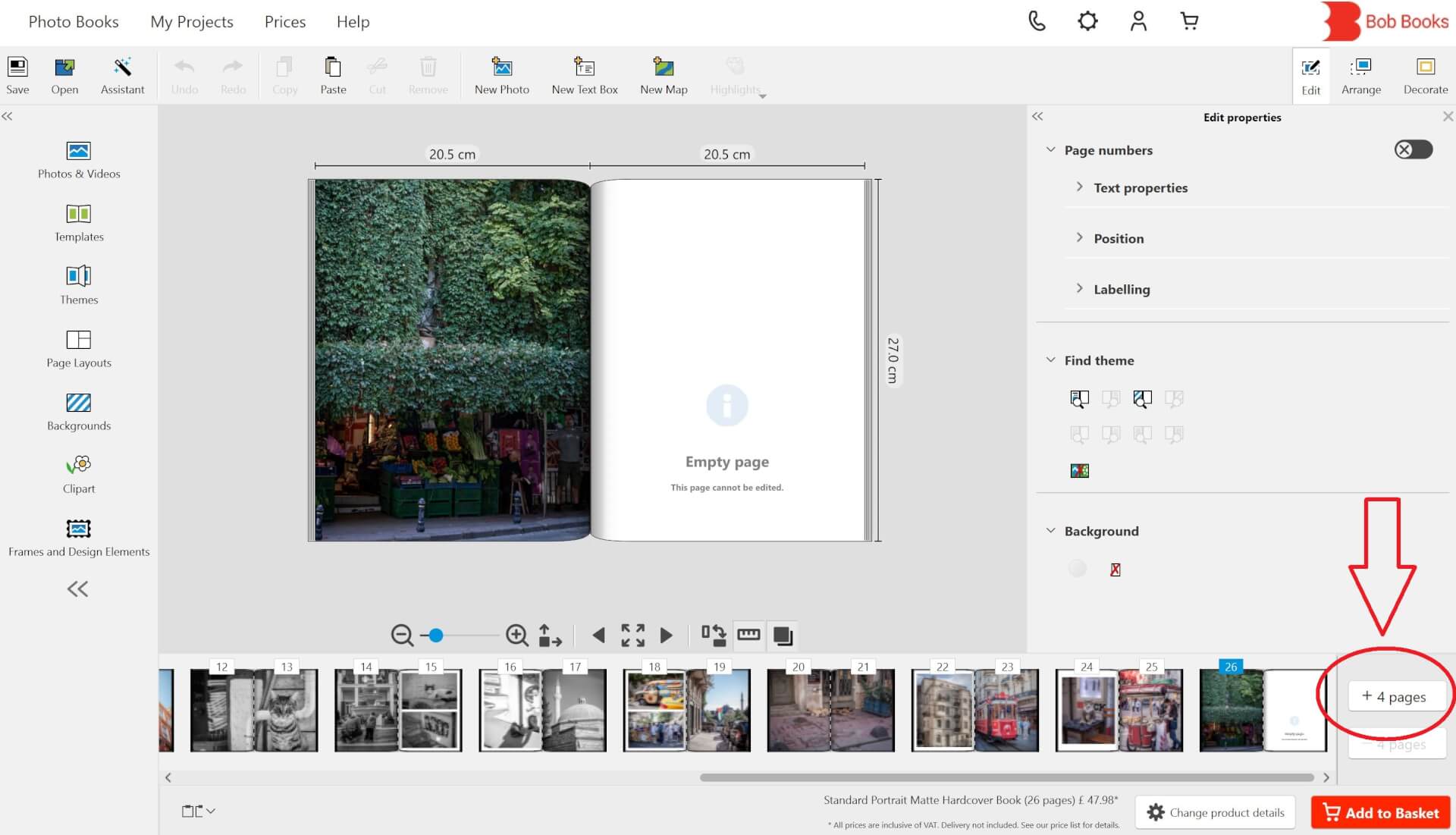
Task: Open the user account icon
Action: 1138,21
